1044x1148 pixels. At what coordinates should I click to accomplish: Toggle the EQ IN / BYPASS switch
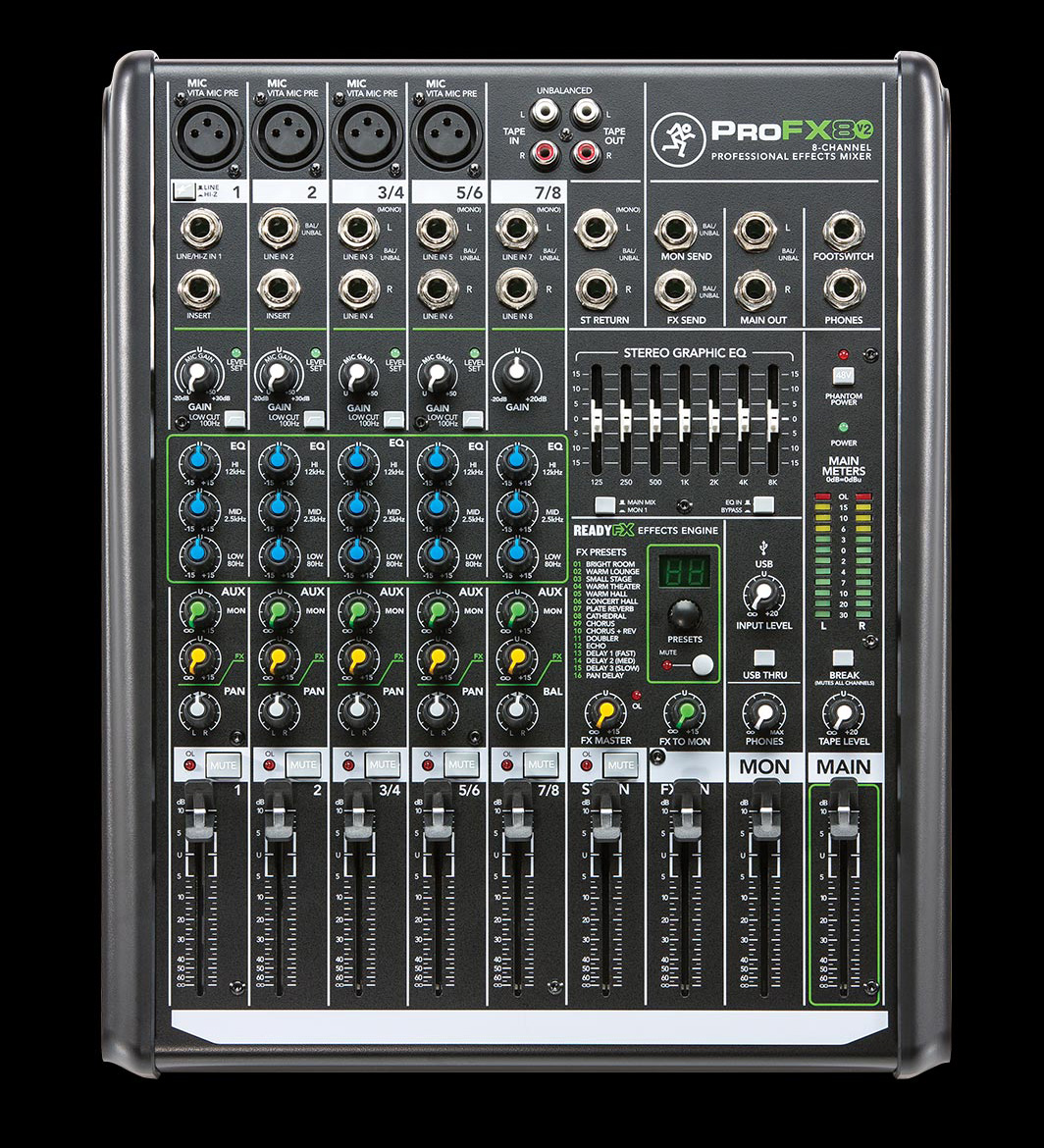(x=763, y=504)
